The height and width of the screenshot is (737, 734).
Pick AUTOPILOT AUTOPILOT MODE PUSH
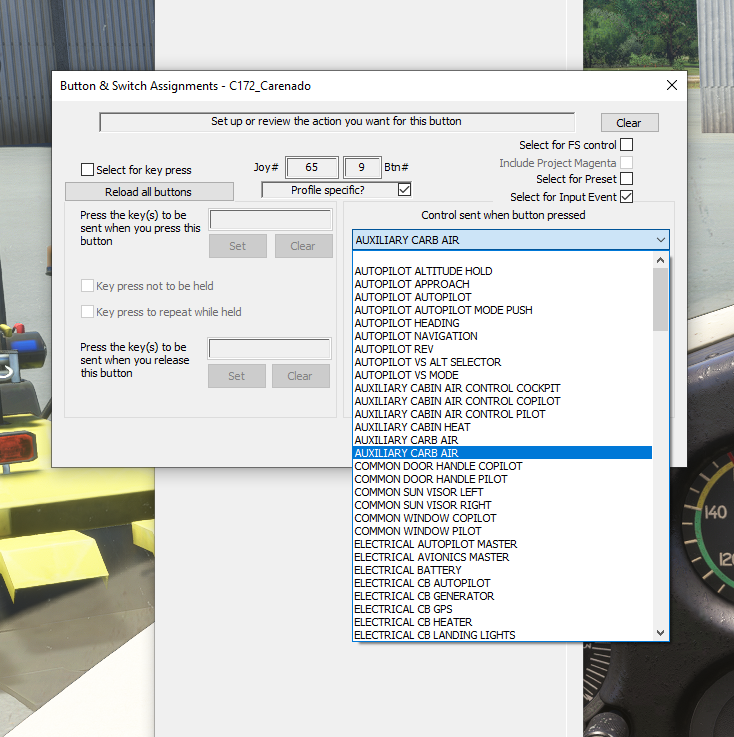[x=502, y=310]
